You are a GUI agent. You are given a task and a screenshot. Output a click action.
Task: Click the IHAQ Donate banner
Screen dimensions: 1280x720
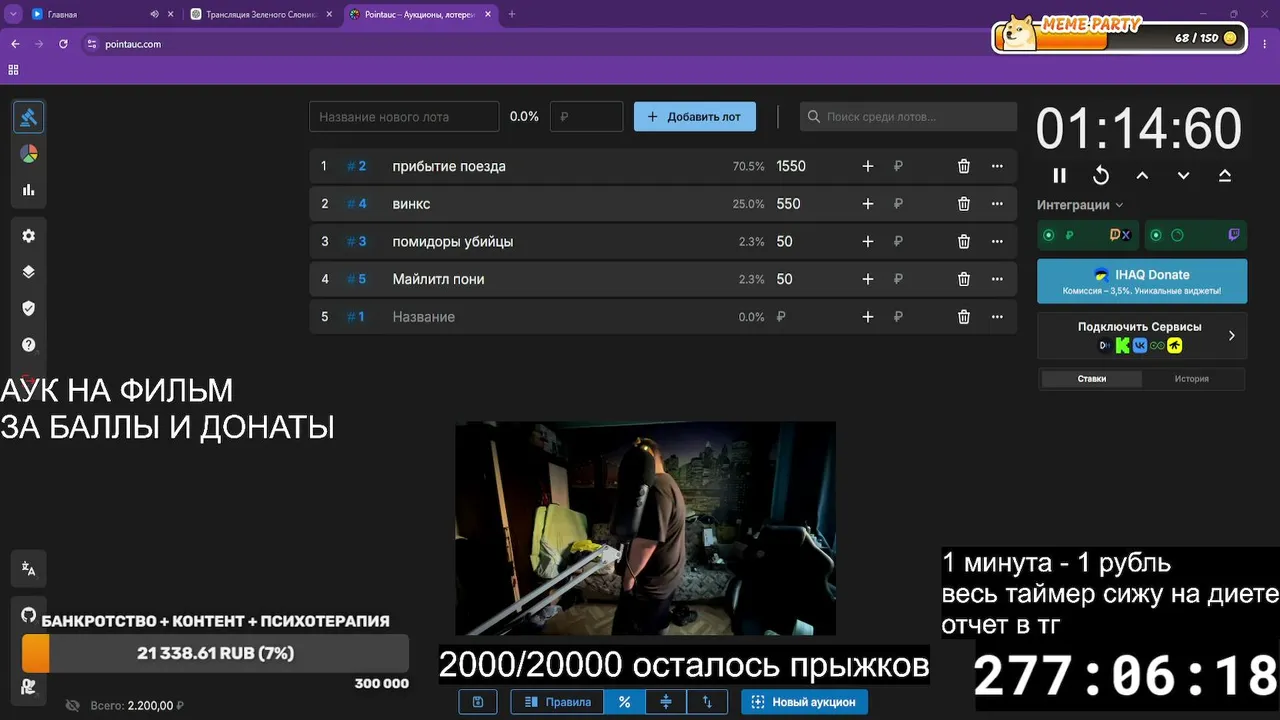(x=1142, y=281)
